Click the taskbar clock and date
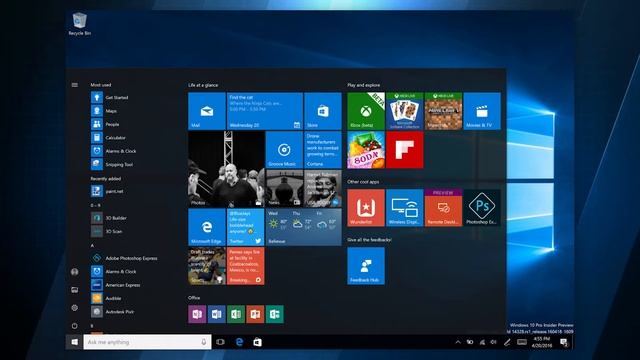 point(542,342)
